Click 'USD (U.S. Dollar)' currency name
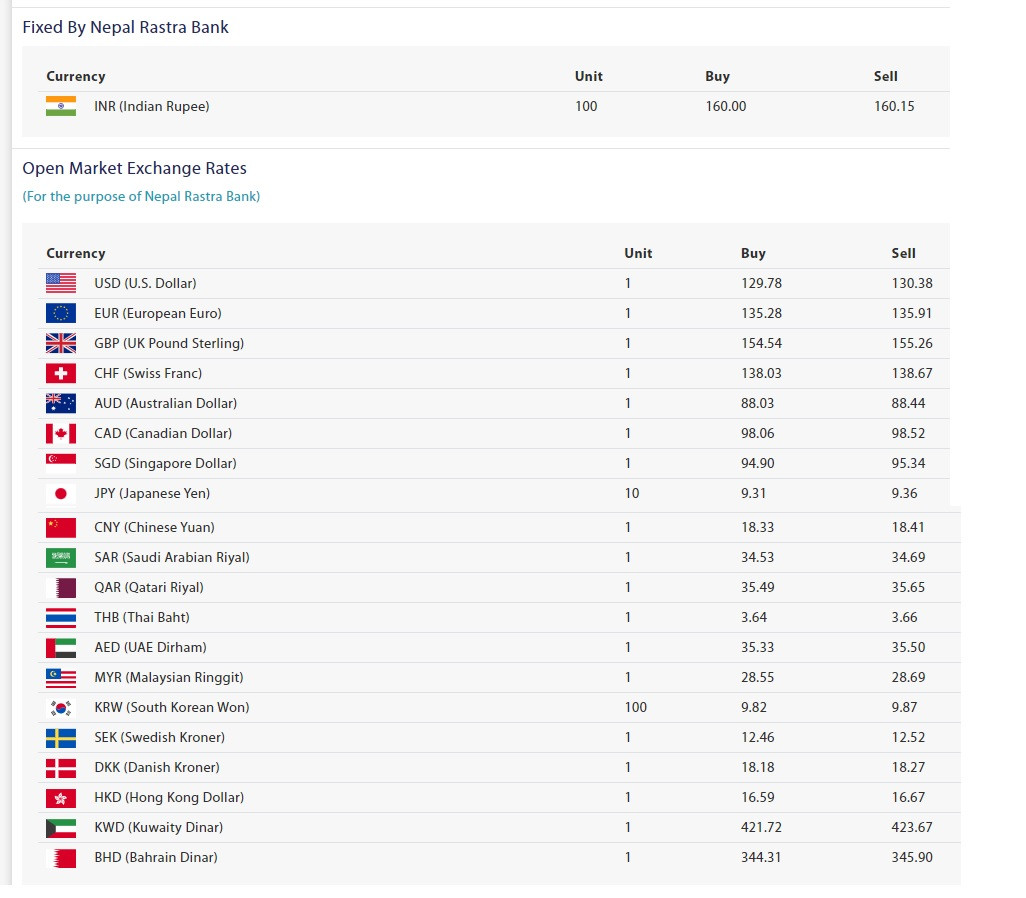The image size is (1026, 898). (x=145, y=283)
